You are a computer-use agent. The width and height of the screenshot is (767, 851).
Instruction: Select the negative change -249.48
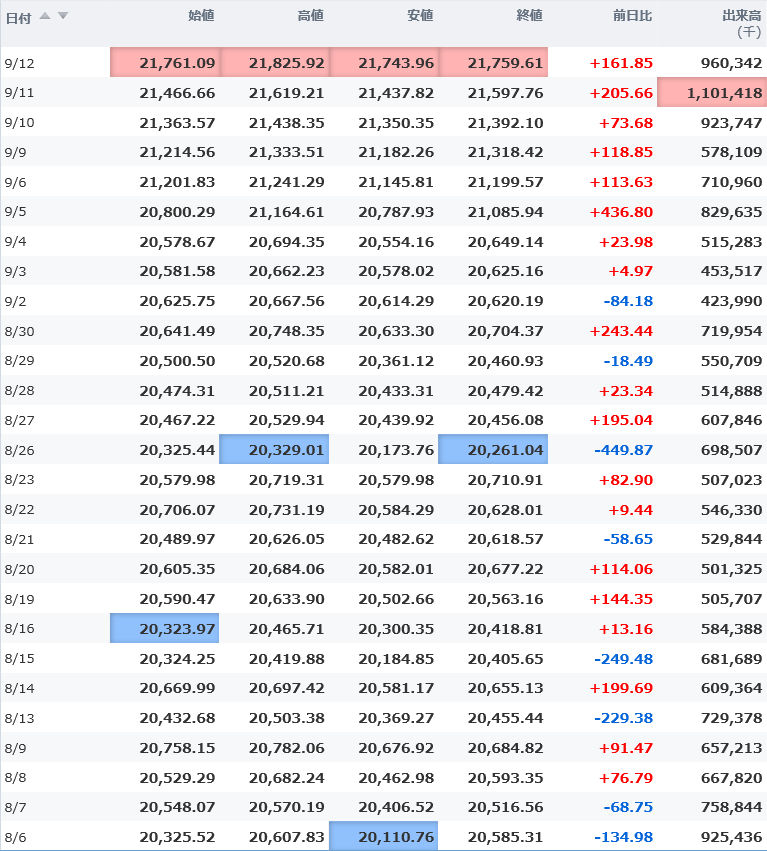623,659
